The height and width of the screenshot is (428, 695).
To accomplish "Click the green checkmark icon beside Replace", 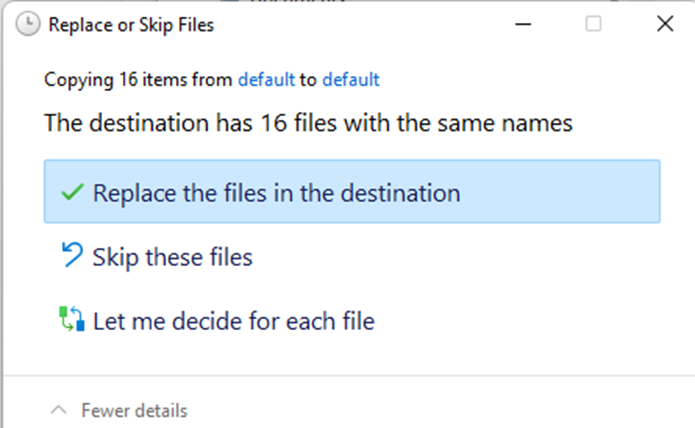I will [72, 192].
